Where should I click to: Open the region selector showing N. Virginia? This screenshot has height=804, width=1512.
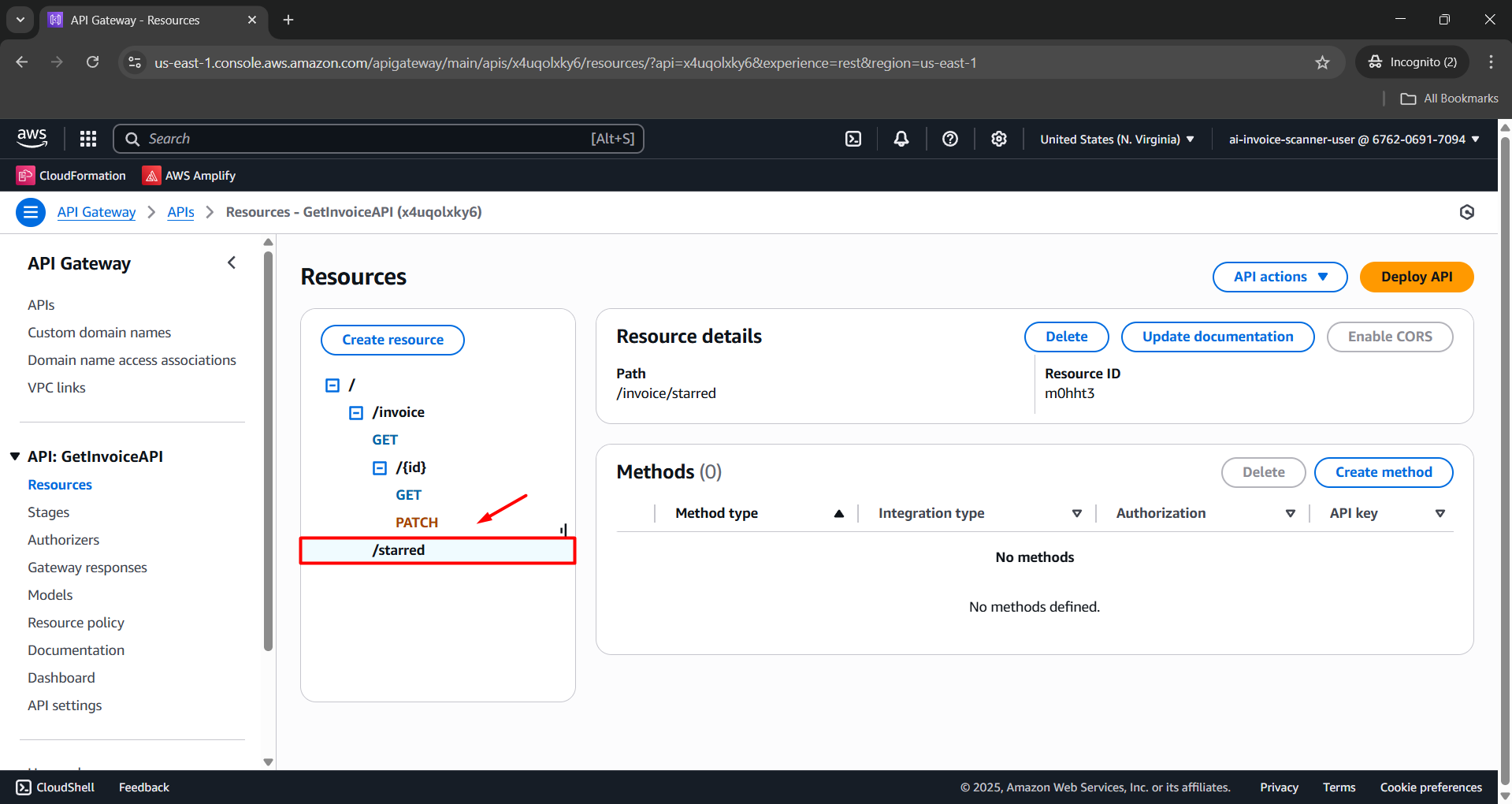click(1115, 139)
